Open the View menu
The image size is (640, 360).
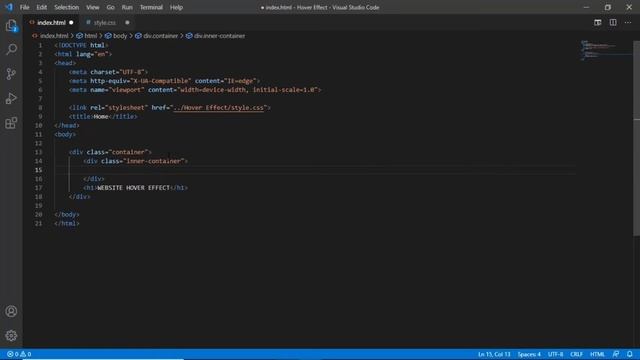click(93, 7)
